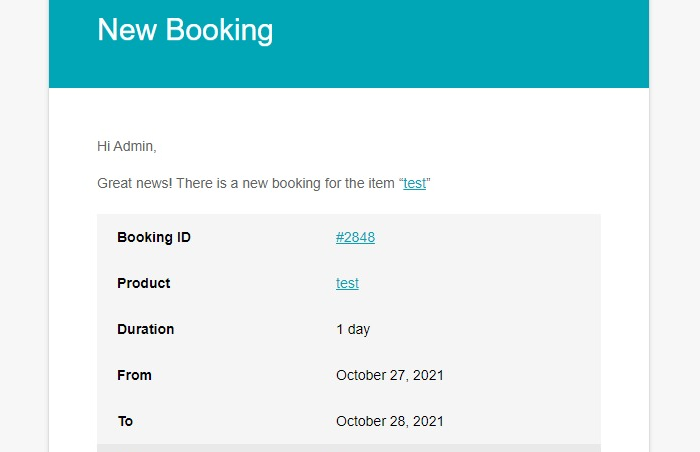Click the "New Booking" header title
This screenshot has height=452, width=700.
[x=185, y=30]
